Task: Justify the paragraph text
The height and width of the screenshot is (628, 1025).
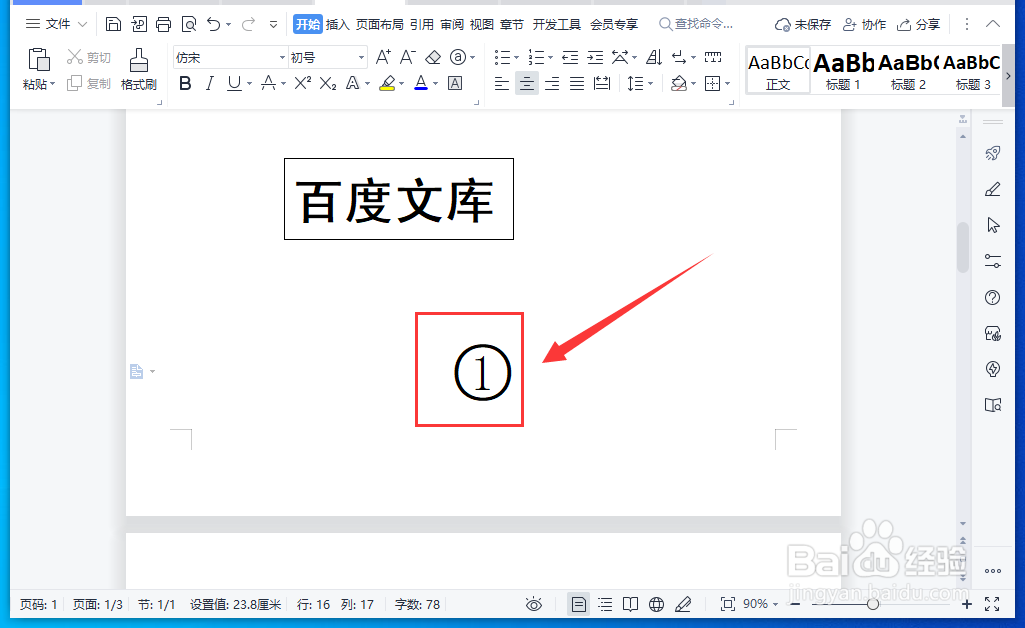Action: click(x=577, y=83)
